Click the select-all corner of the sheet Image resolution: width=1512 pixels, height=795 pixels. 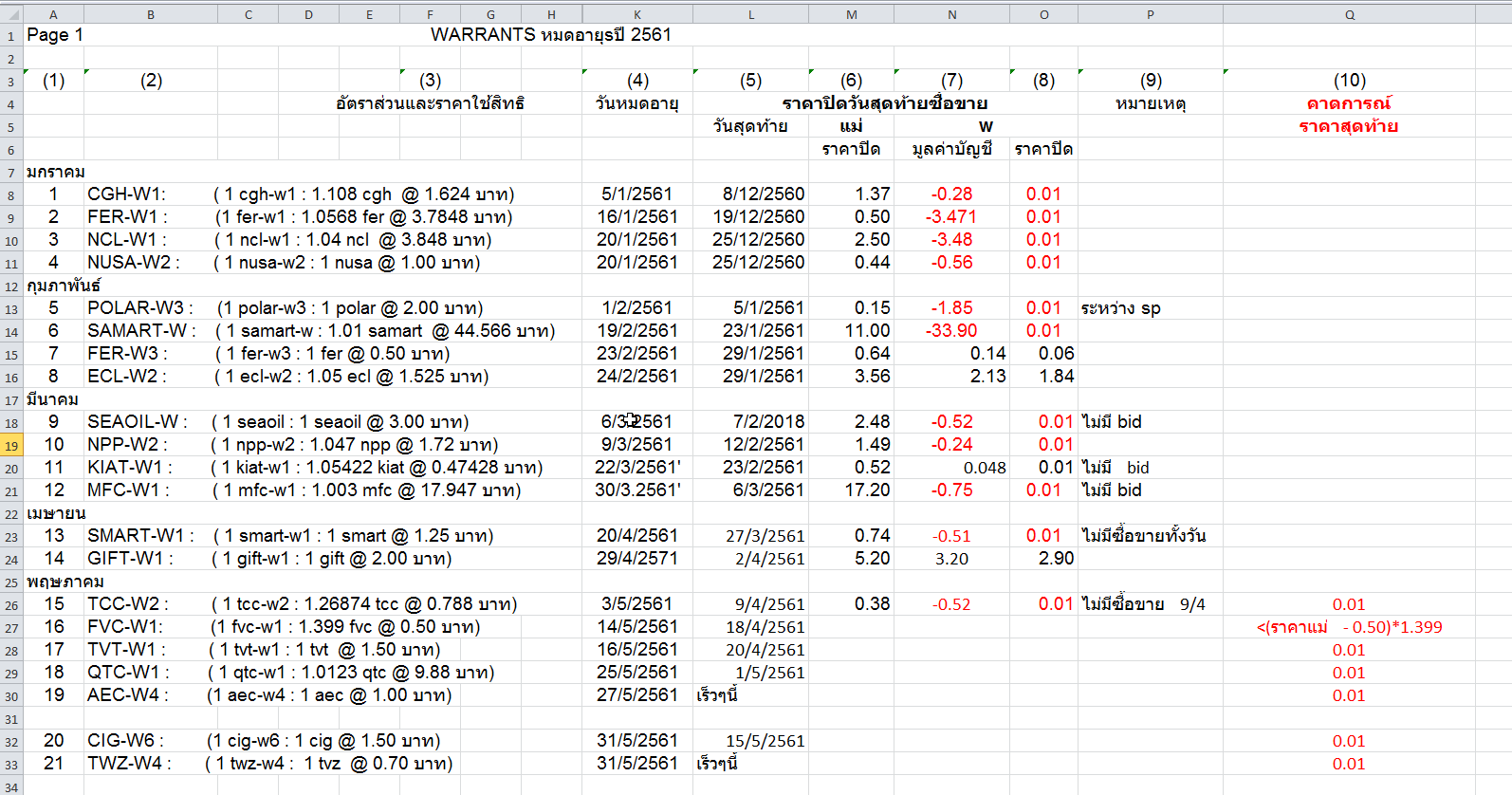(x=11, y=14)
